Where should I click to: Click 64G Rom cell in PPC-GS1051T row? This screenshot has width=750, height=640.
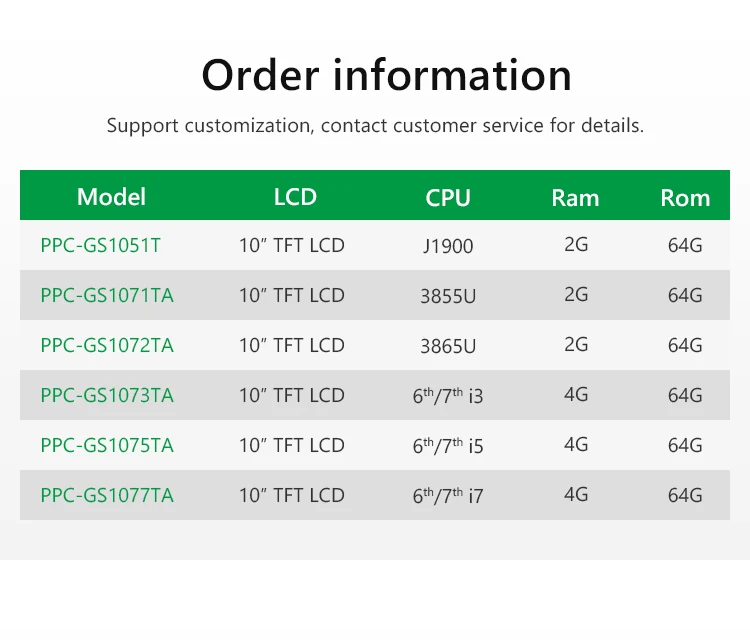pos(685,245)
